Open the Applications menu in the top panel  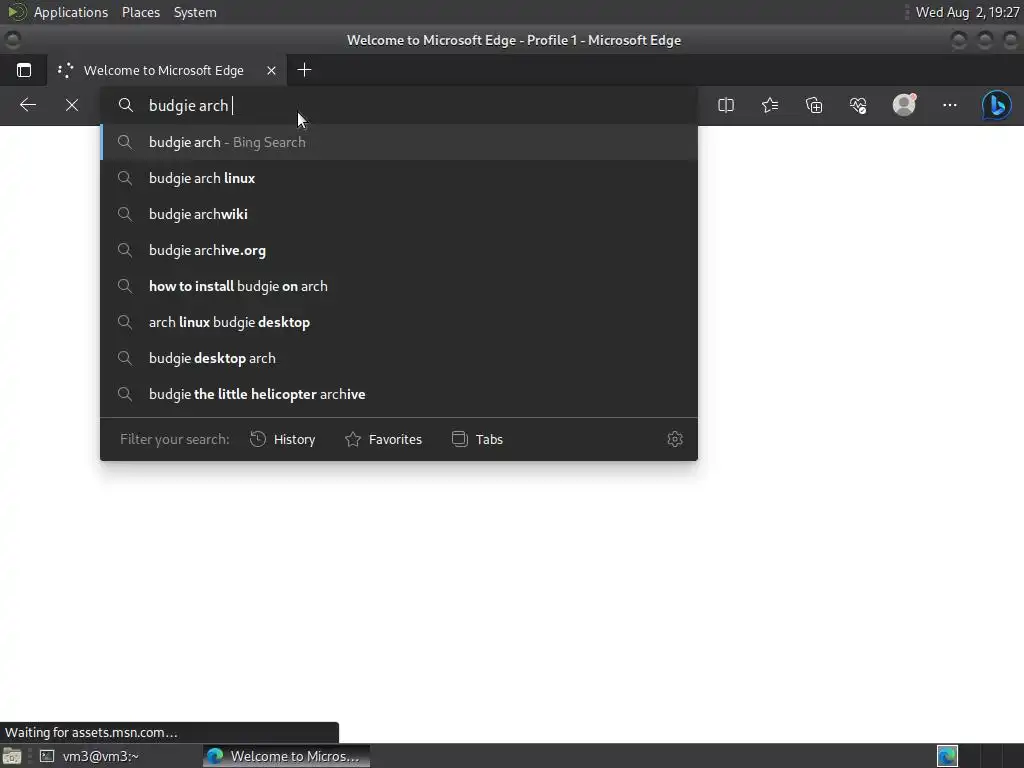[71, 12]
